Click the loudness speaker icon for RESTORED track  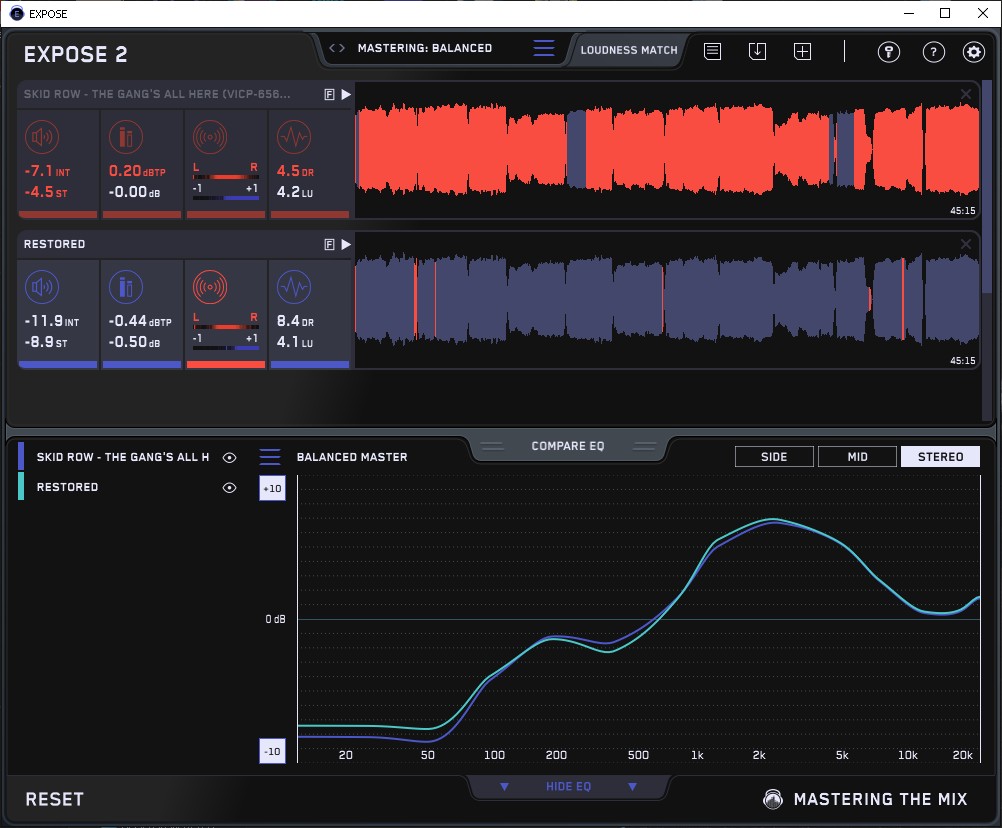41,288
